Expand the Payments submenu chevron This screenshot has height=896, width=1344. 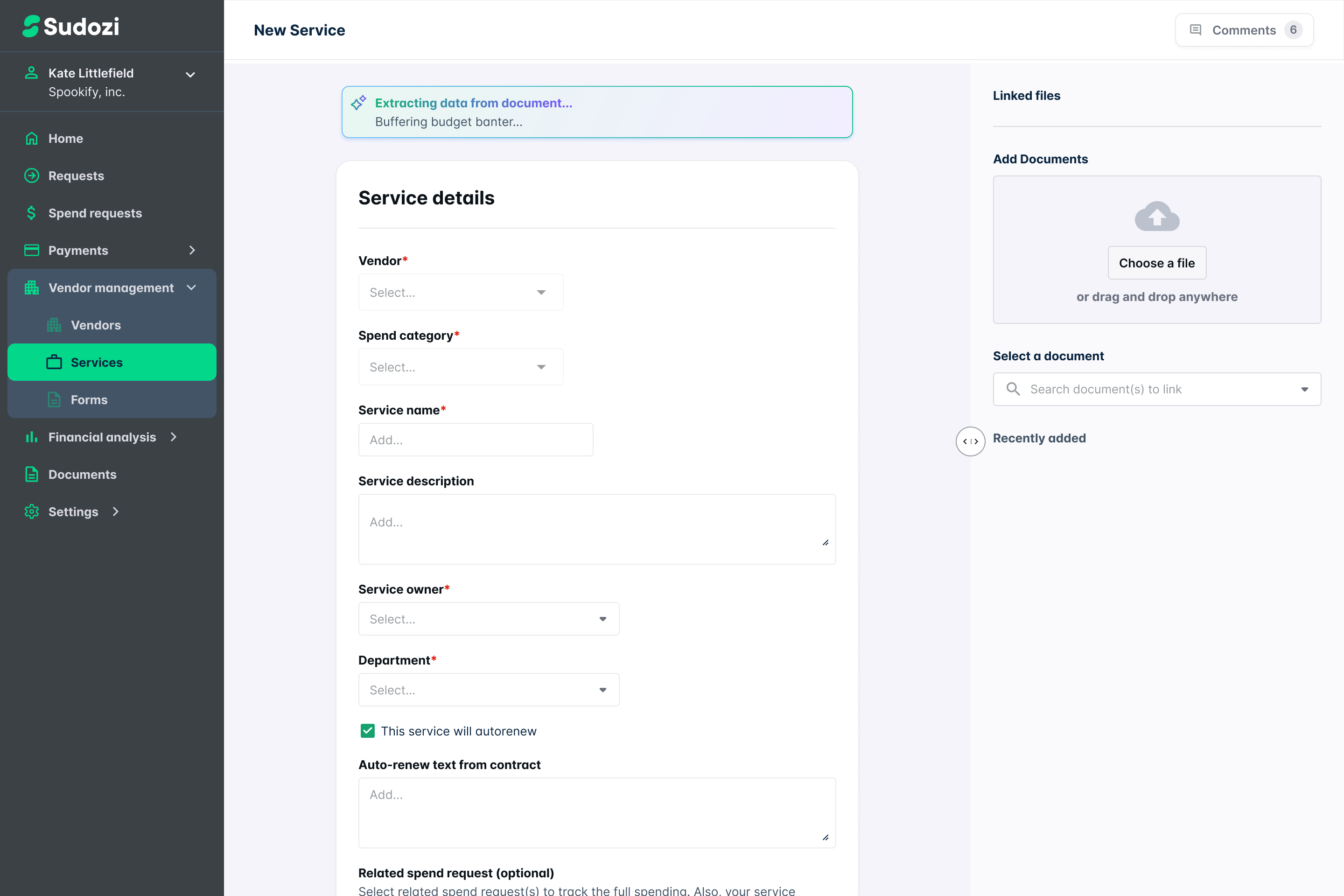192,250
